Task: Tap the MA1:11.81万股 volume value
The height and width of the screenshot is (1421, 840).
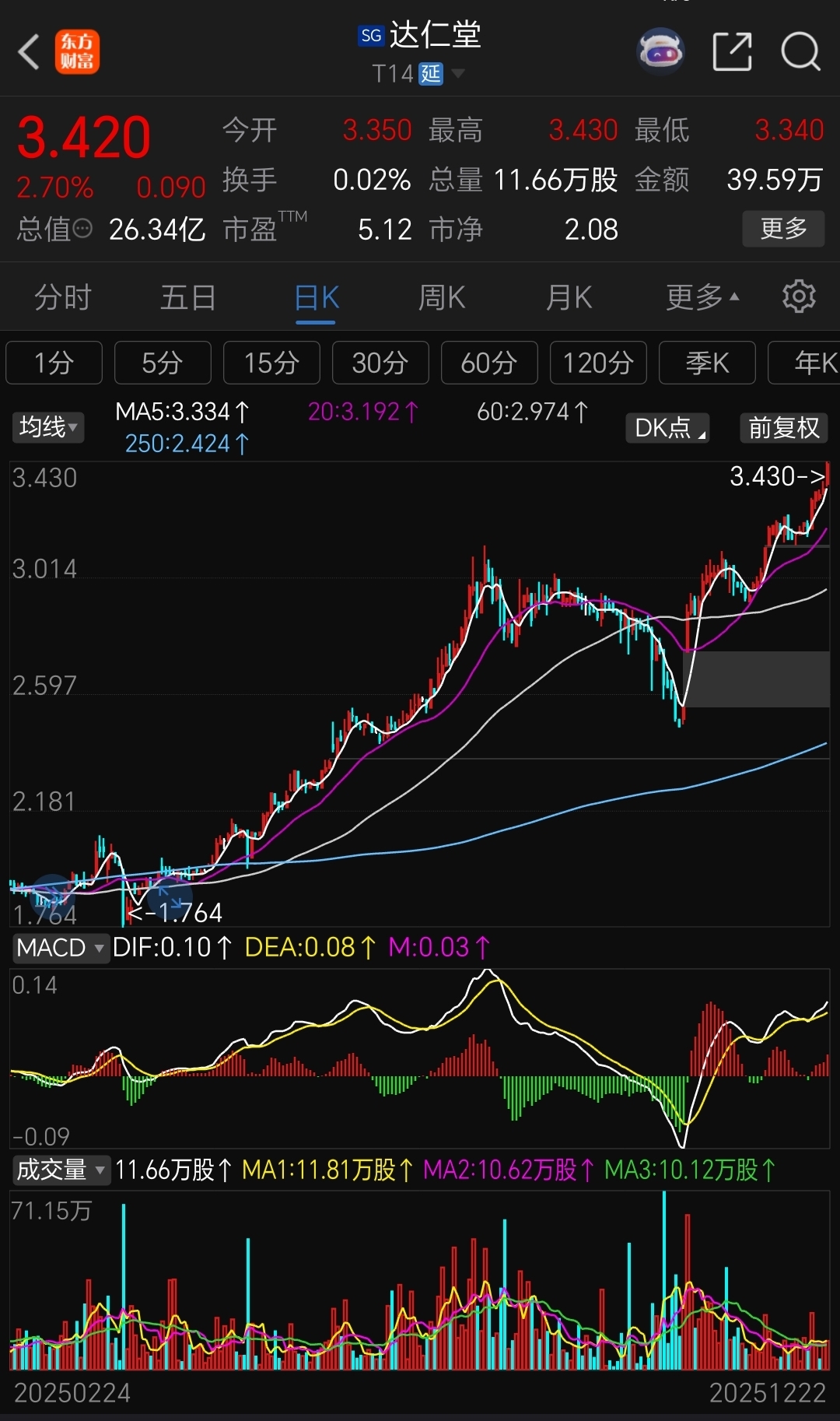Action: 328,1170
